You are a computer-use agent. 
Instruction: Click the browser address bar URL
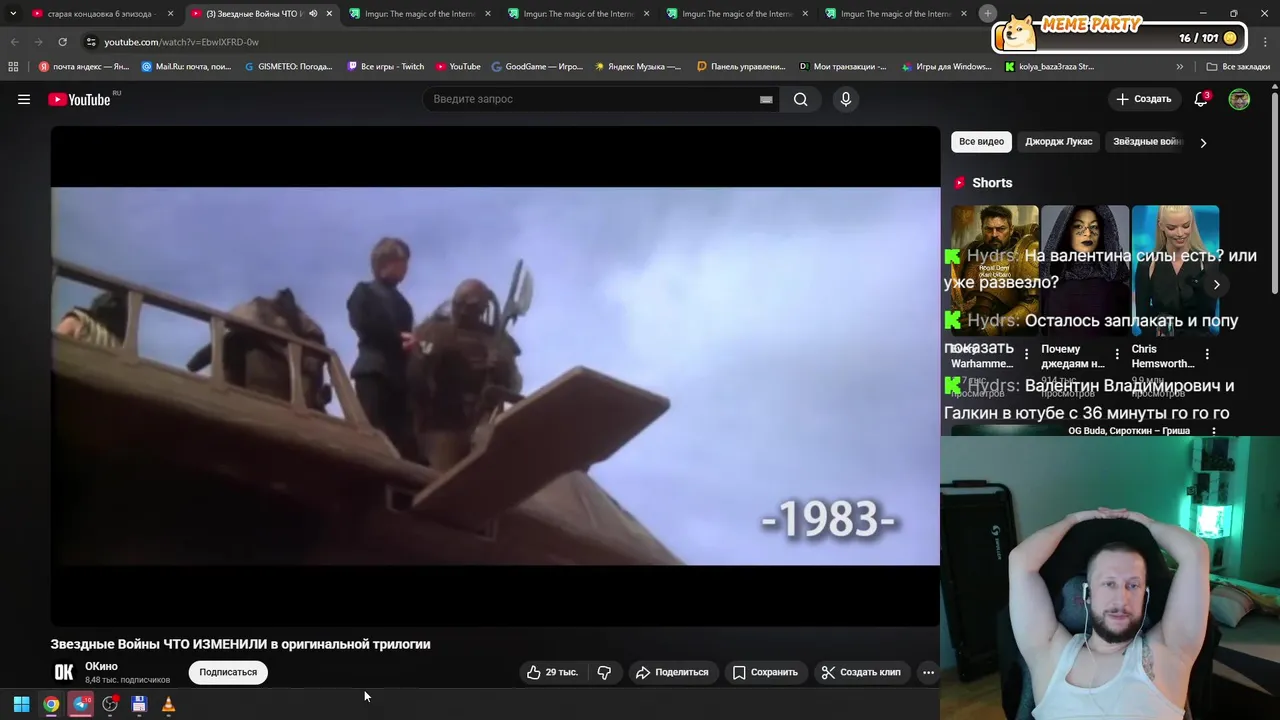[181, 42]
